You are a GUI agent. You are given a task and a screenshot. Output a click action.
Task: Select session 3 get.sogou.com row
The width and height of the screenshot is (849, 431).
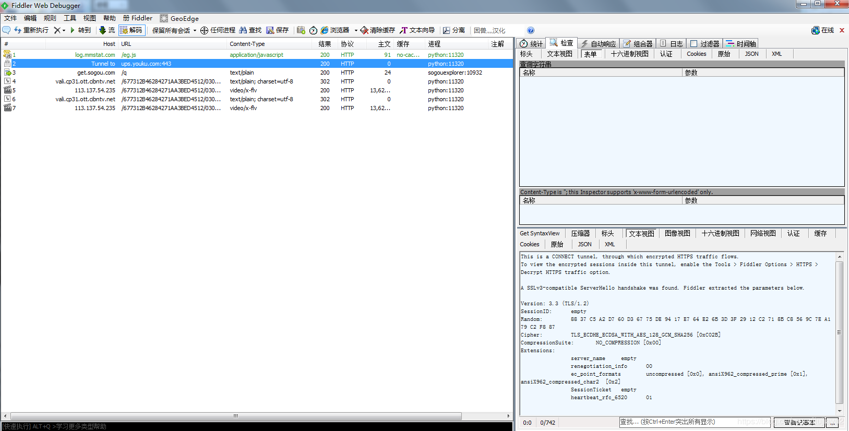257,72
